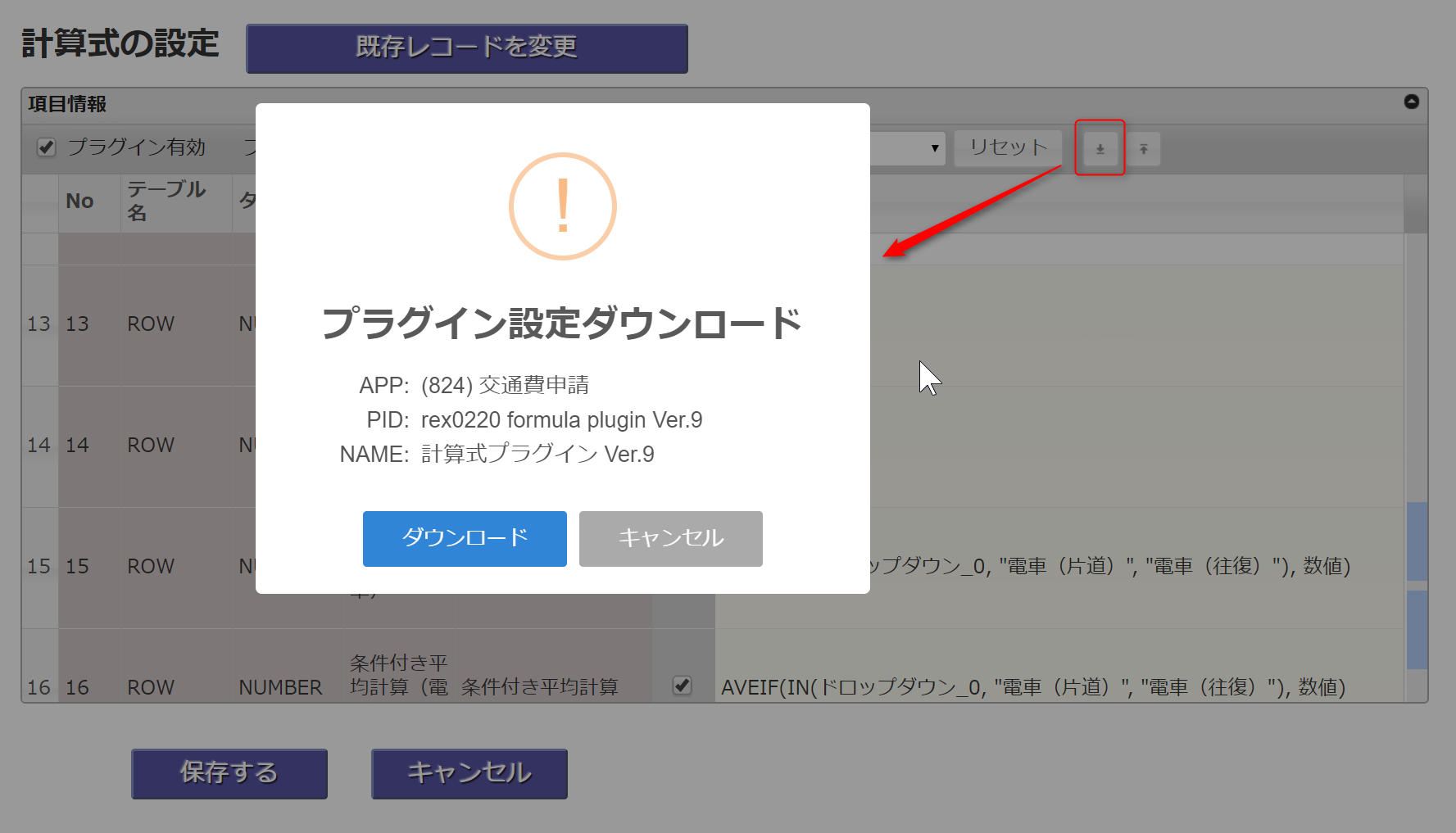Click the grey キャンセル button in dialog
Image resolution: width=1456 pixels, height=833 pixels.
pyautogui.click(x=670, y=539)
